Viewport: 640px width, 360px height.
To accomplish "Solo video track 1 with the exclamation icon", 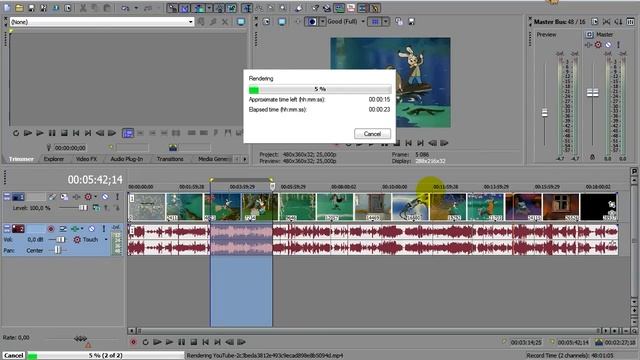I will click(x=117, y=197).
